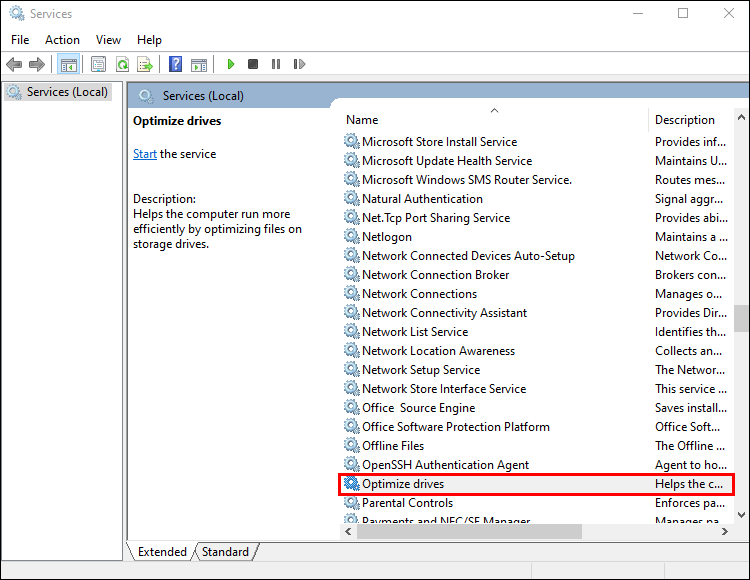The width and height of the screenshot is (750, 580).
Task: Select Network Location Awareness row
Action: pyautogui.click(x=537, y=351)
